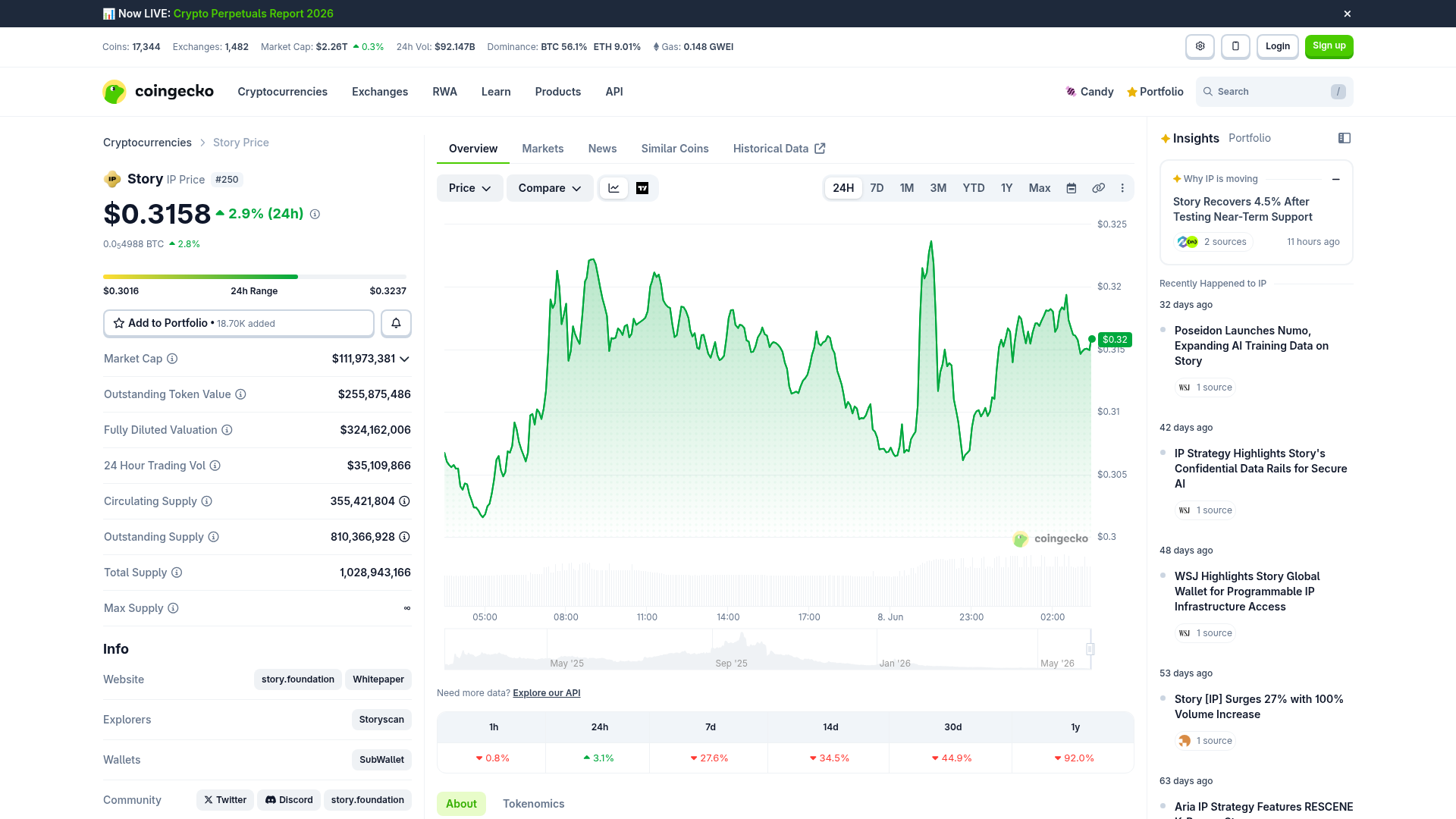
Task: Click the May '25 area in the range navigator
Action: [x=567, y=664]
